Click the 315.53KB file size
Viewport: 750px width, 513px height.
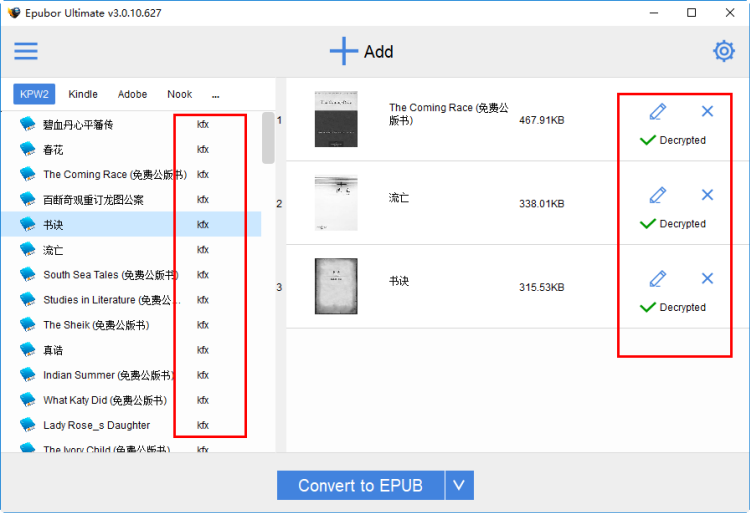coord(541,287)
